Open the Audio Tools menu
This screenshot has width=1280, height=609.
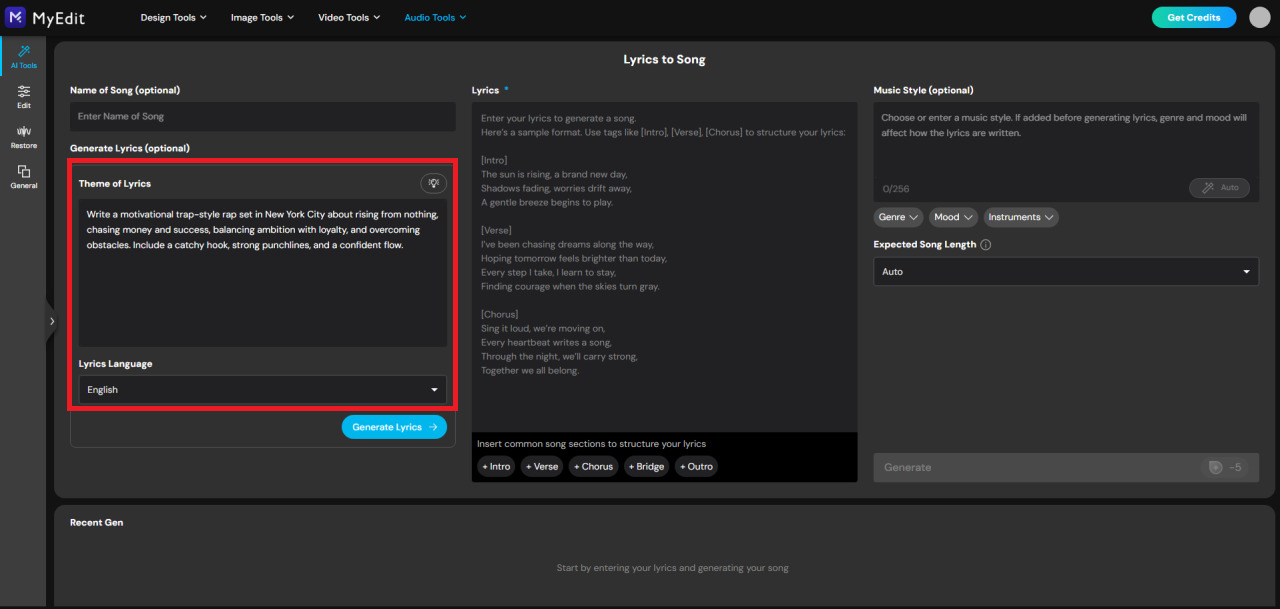[435, 16]
